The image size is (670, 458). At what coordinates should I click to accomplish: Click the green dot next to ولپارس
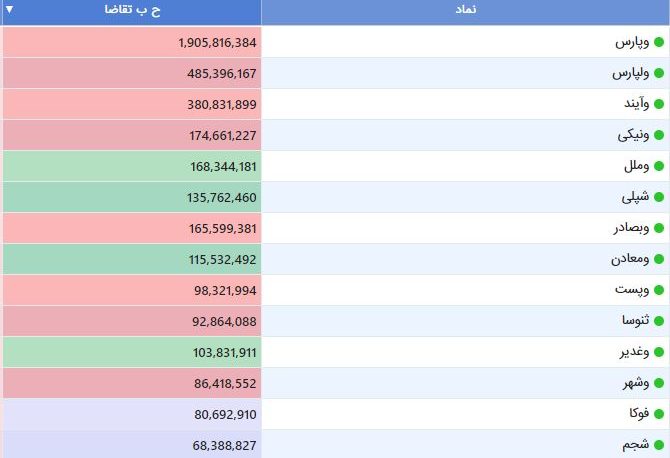659,73
